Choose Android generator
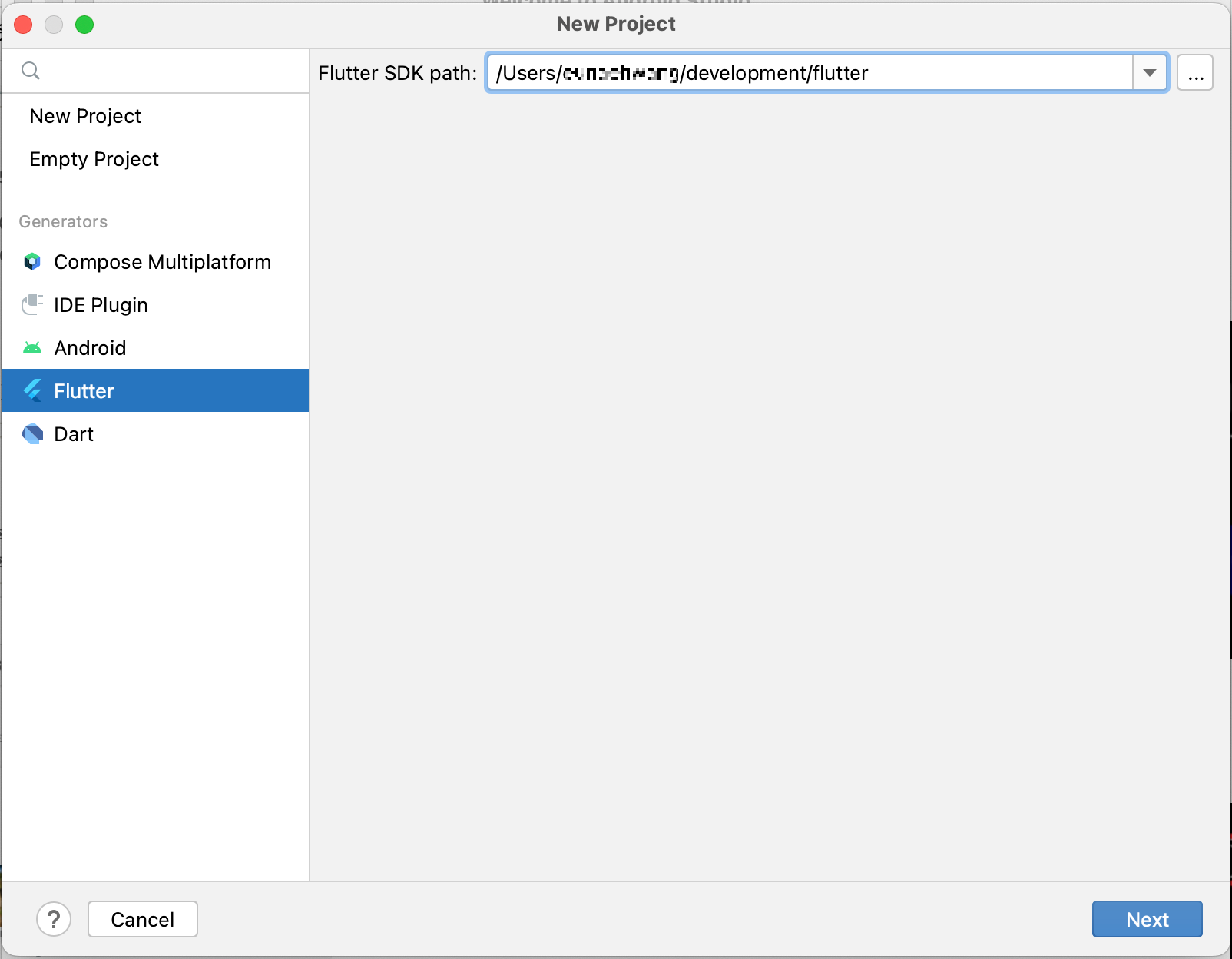1232x959 pixels. pyautogui.click(x=155, y=348)
